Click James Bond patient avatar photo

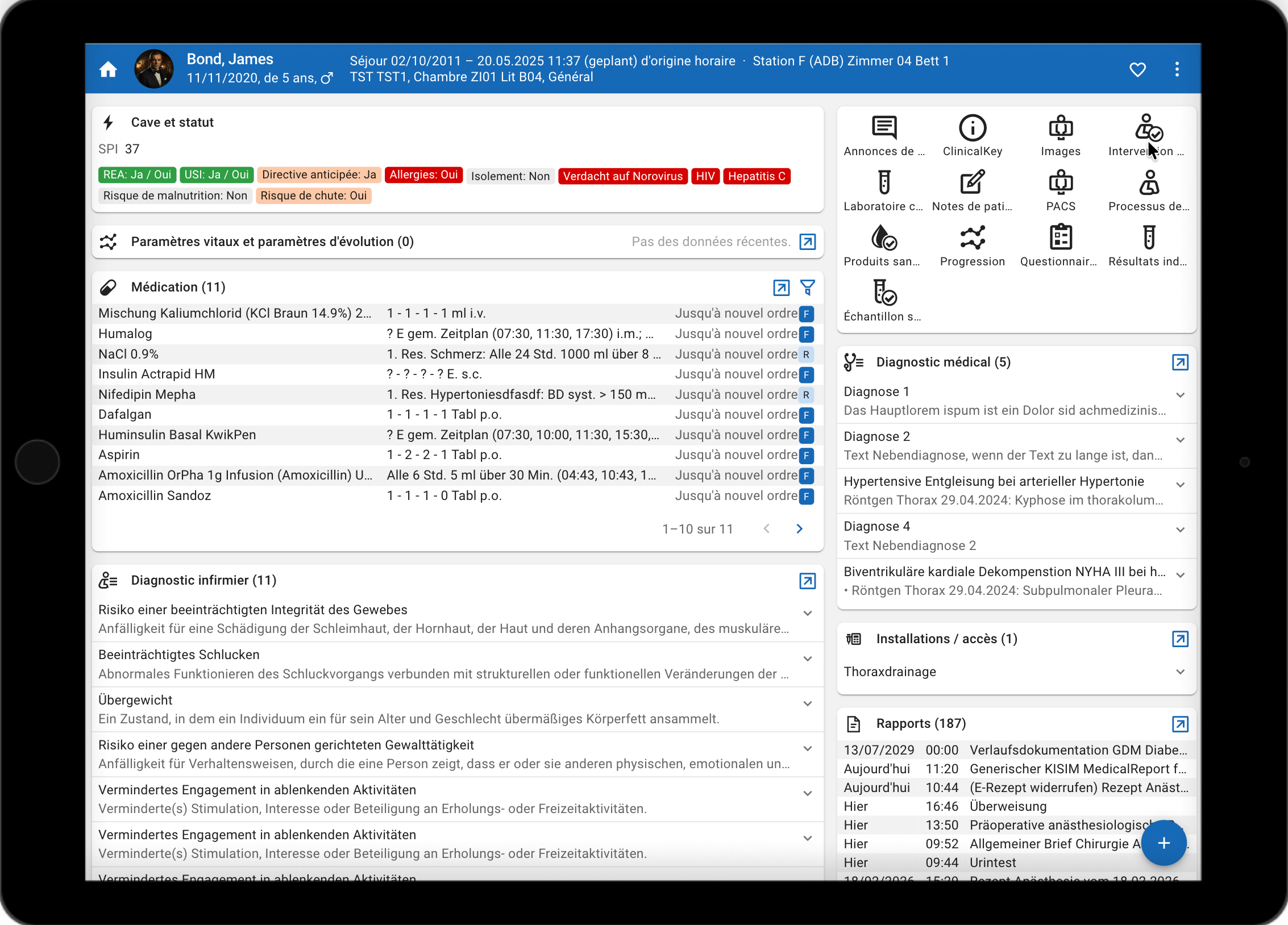tap(153, 69)
